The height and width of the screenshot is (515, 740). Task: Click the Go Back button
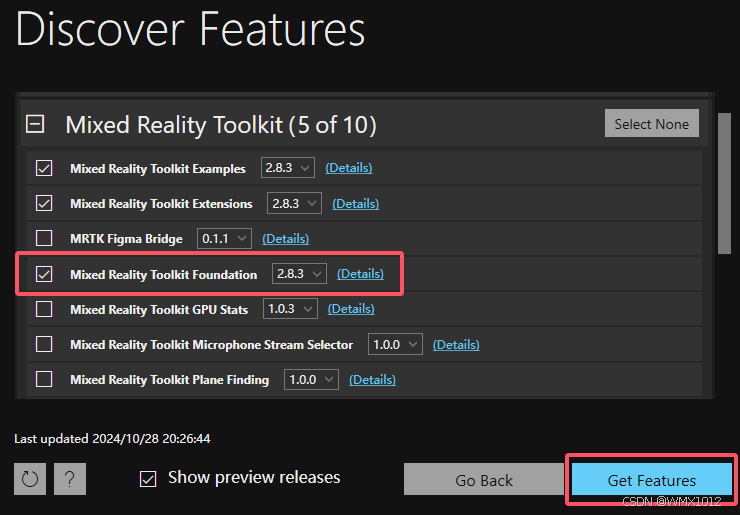pos(484,480)
